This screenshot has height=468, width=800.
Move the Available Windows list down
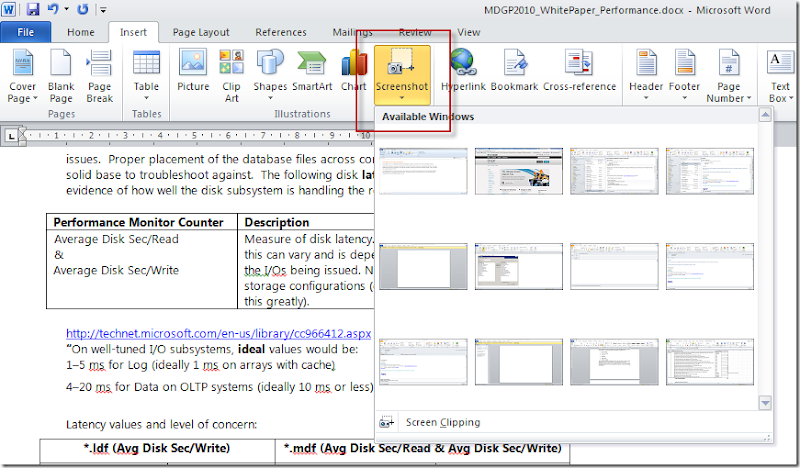(765, 403)
